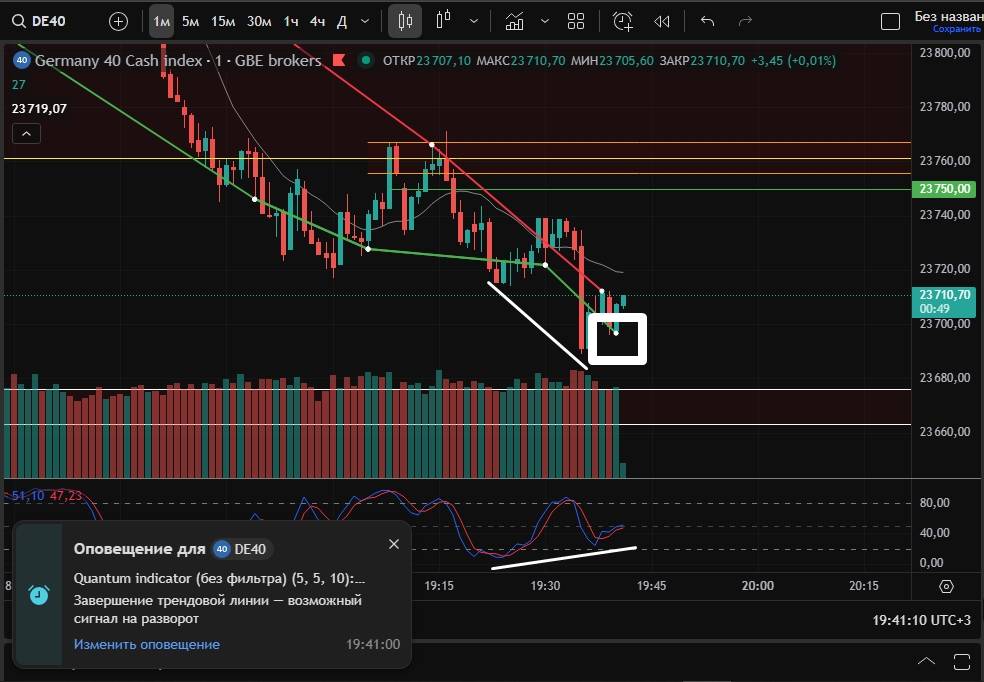The image size is (984, 682).
Task: Open the layout selection square icon
Action: click(x=890, y=21)
